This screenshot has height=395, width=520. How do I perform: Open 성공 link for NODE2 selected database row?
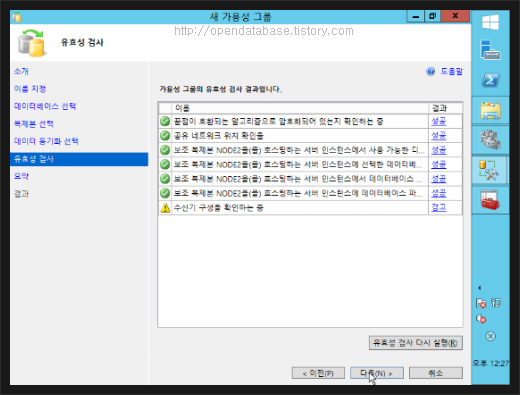pyautogui.click(x=438, y=164)
